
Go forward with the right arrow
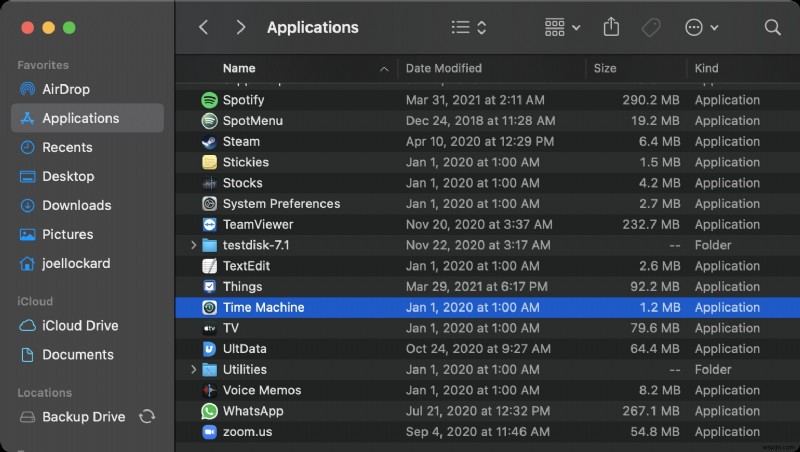(x=240, y=27)
